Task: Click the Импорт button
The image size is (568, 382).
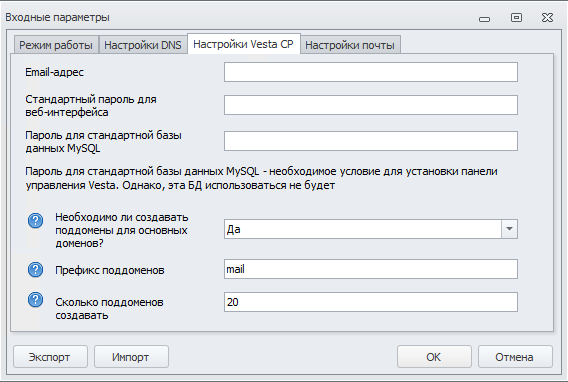Action: pyautogui.click(x=131, y=357)
